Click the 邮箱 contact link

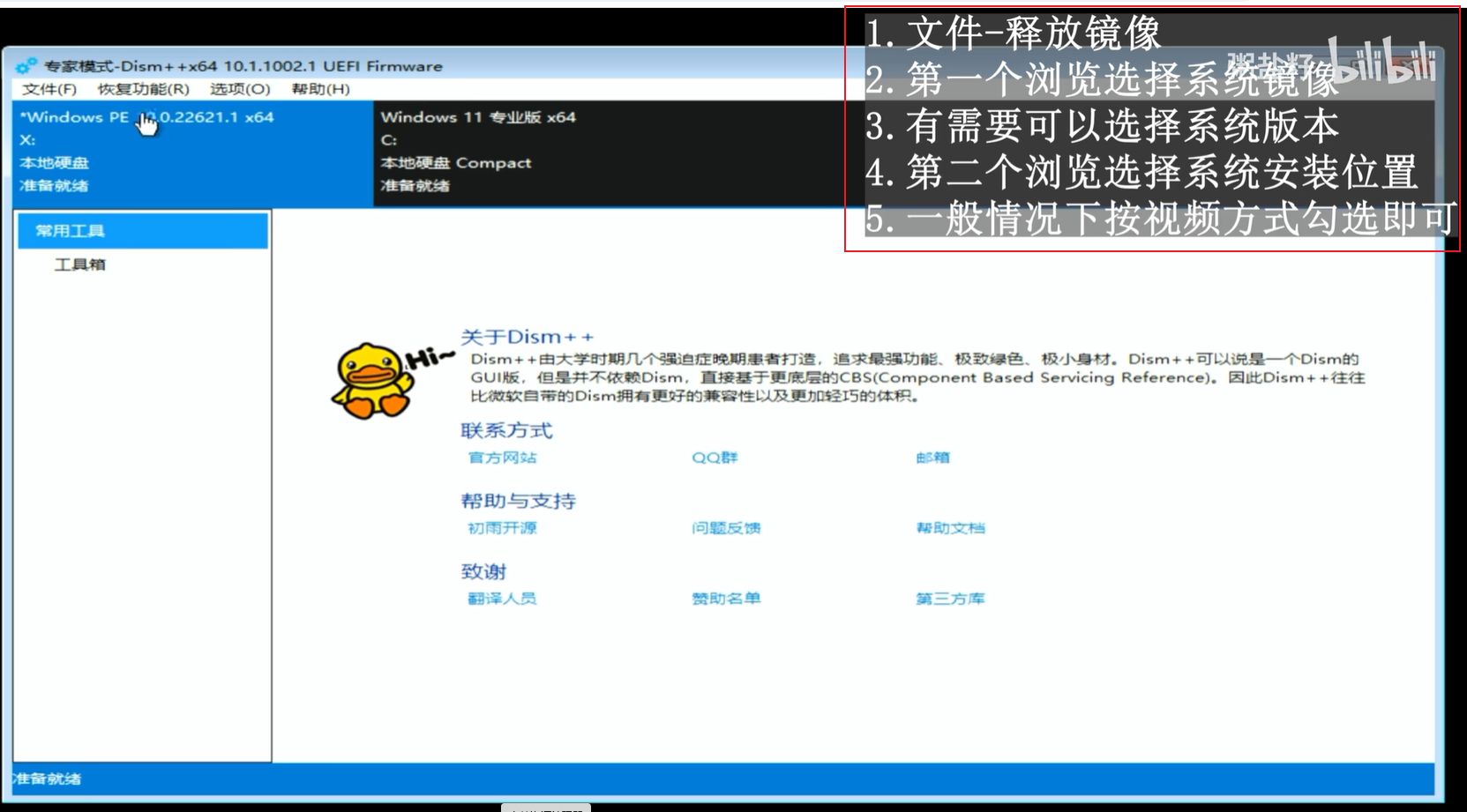[x=932, y=458]
